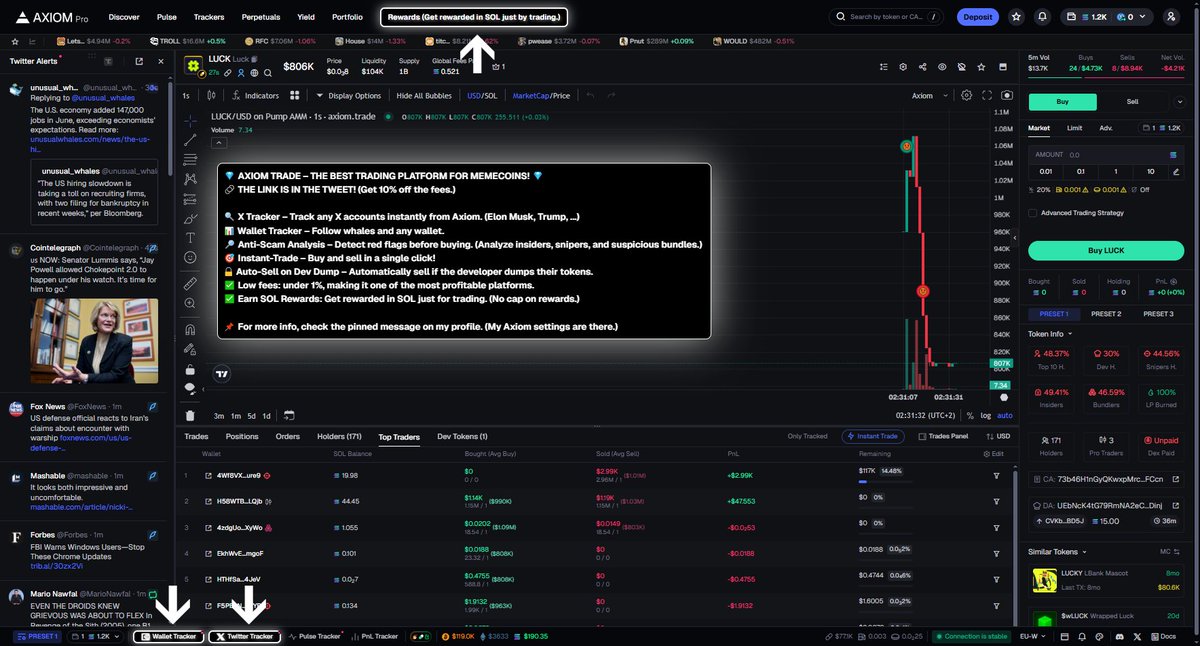The height and width of the screenshot is (646, 1200).
Task: Click the Hide All Bubbles button
Action: tap(424, 96)
